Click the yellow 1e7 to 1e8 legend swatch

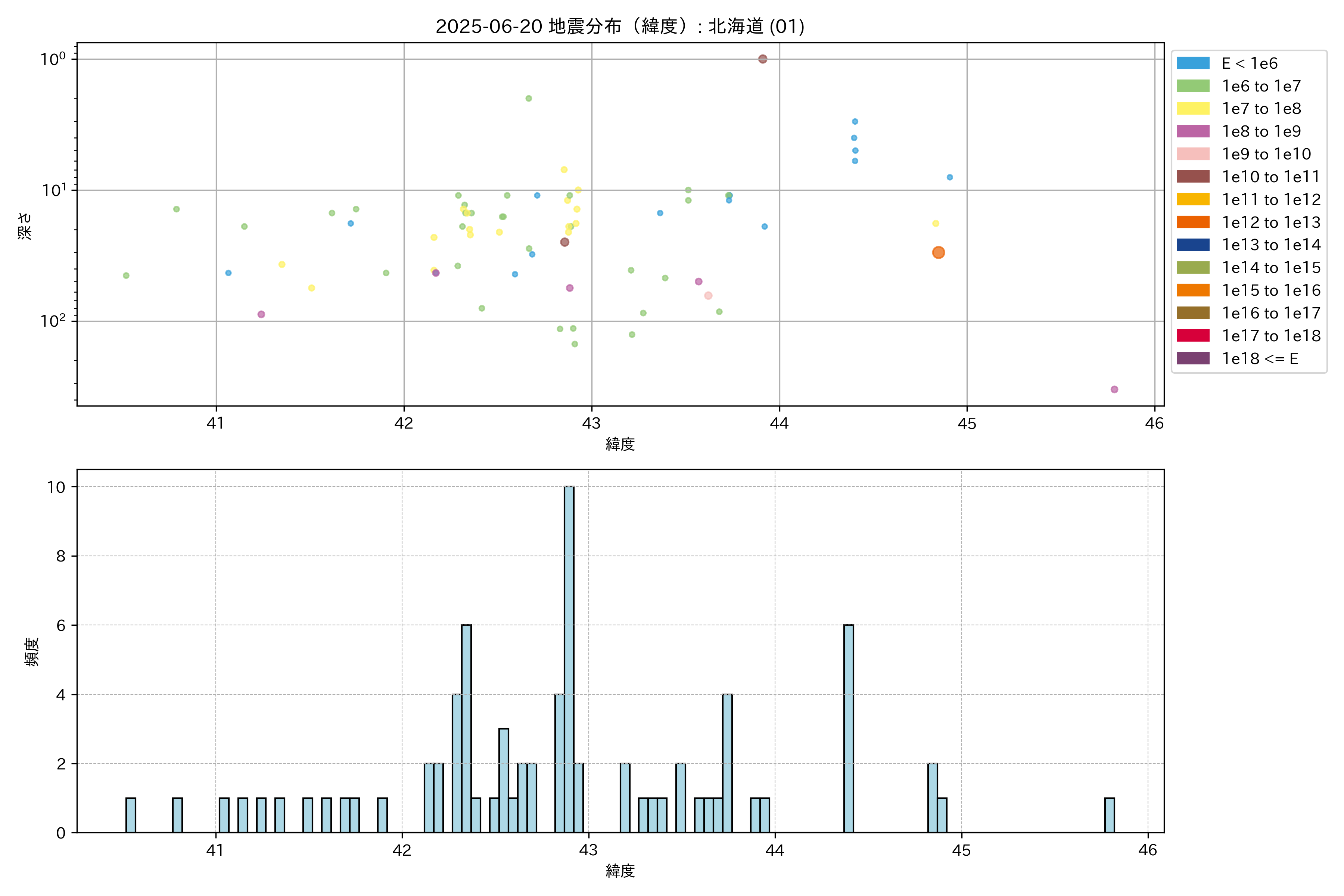click(1193, 109)
